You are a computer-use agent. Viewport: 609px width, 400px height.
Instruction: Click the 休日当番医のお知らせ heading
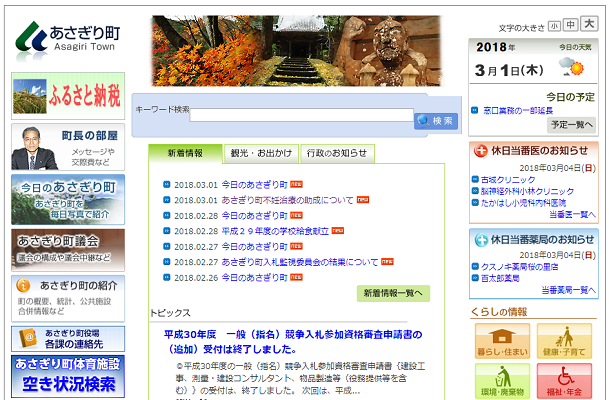click(x=539, y=151)
